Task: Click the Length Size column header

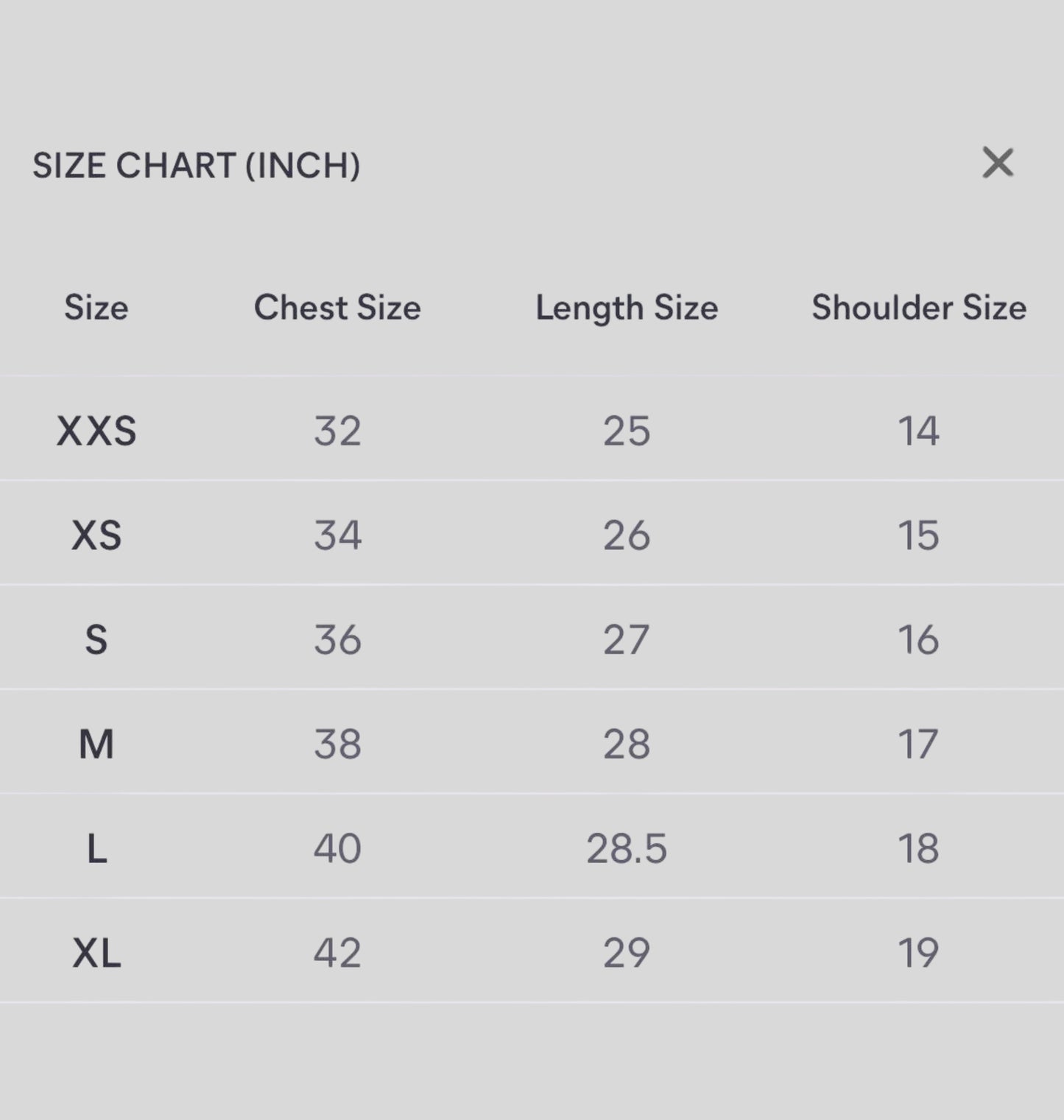Action: tap(628, 309)
